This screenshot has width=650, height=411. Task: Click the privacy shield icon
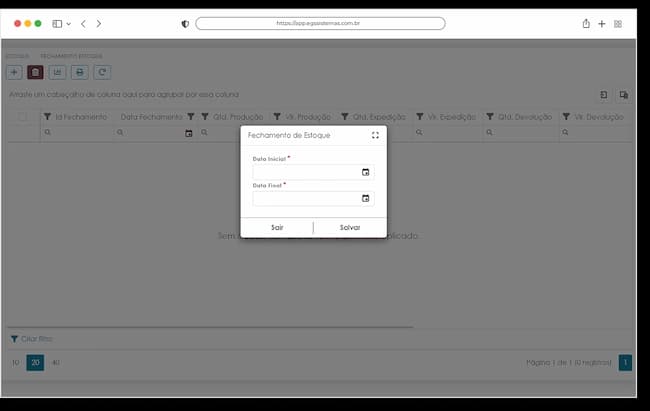(x=185, y=24)
